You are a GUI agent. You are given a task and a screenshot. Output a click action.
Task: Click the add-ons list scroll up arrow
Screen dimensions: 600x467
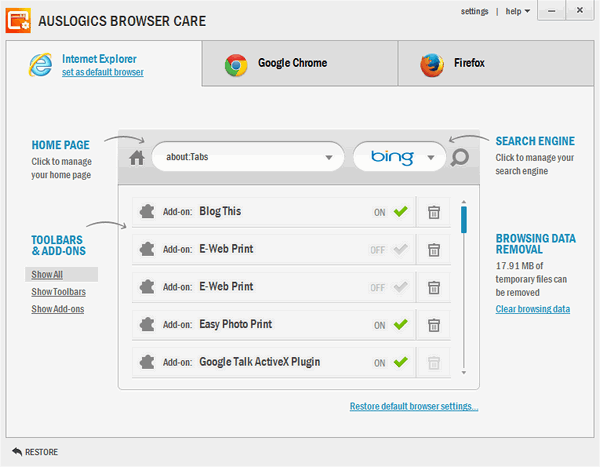[x=464, y=201]
